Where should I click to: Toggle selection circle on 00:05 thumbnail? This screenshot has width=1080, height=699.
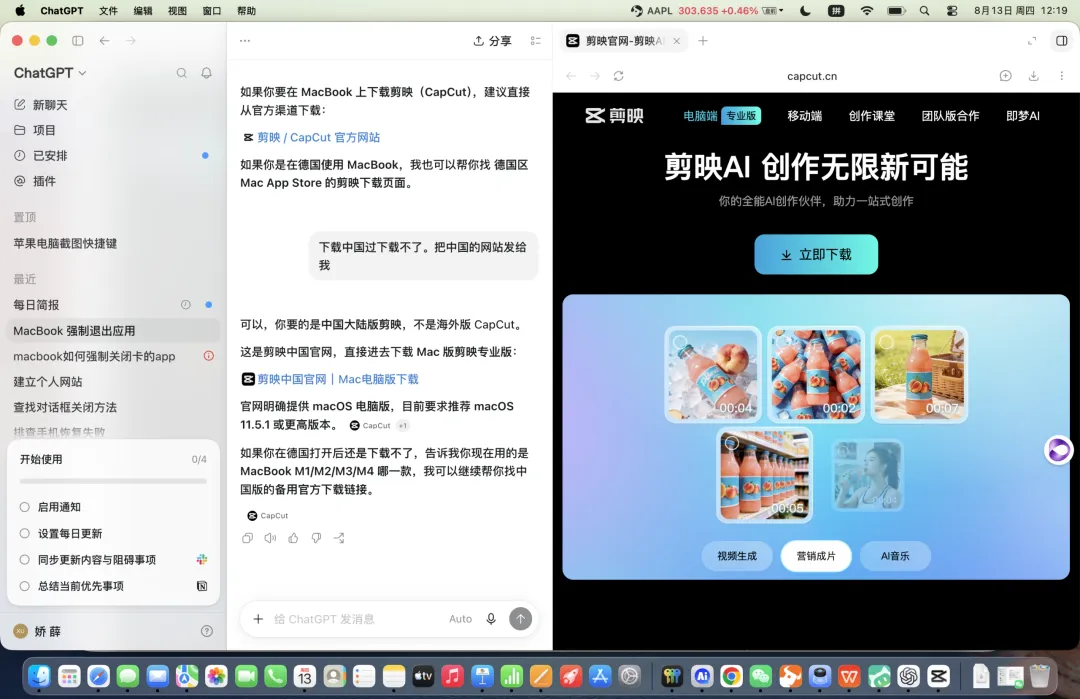pos(731,443)
